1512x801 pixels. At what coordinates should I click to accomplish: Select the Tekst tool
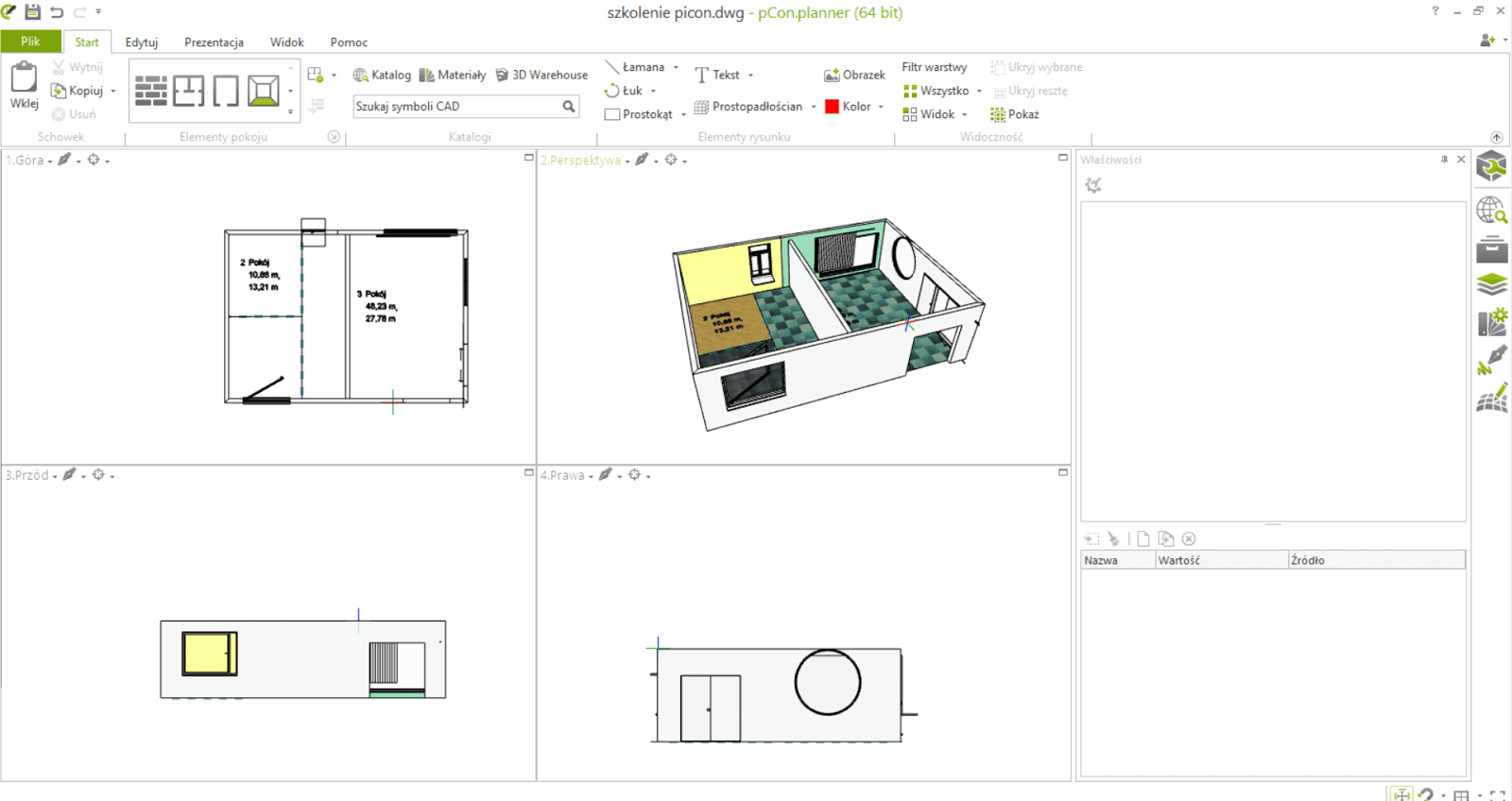click(717, 75)
